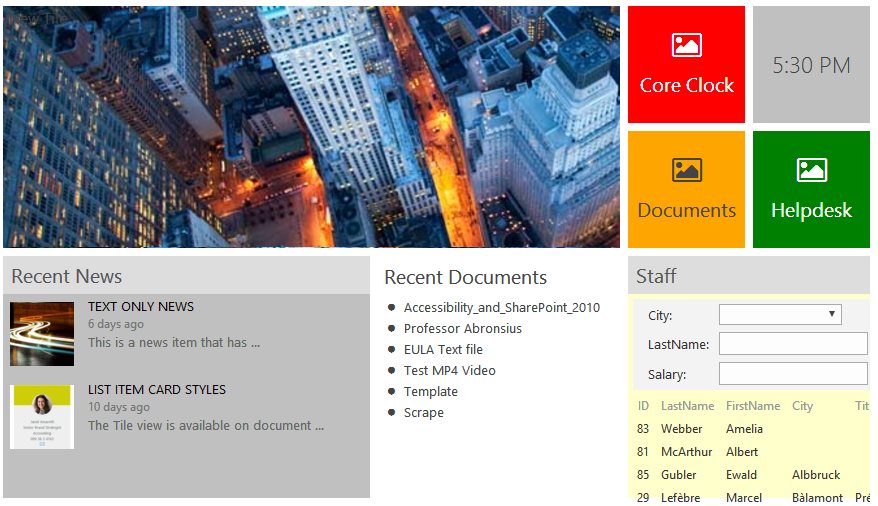878x506 pixels.
Task: Open the green Helpdesk tile
Action: (811, 189)
